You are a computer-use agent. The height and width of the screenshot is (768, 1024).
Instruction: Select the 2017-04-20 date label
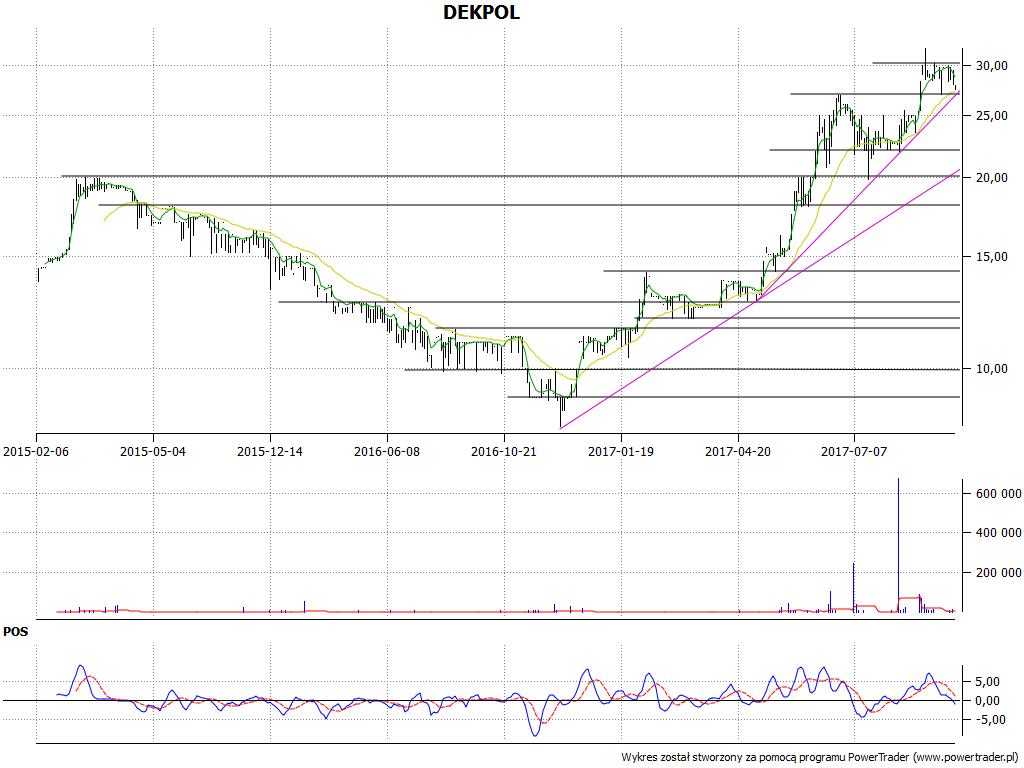[738, 451]
